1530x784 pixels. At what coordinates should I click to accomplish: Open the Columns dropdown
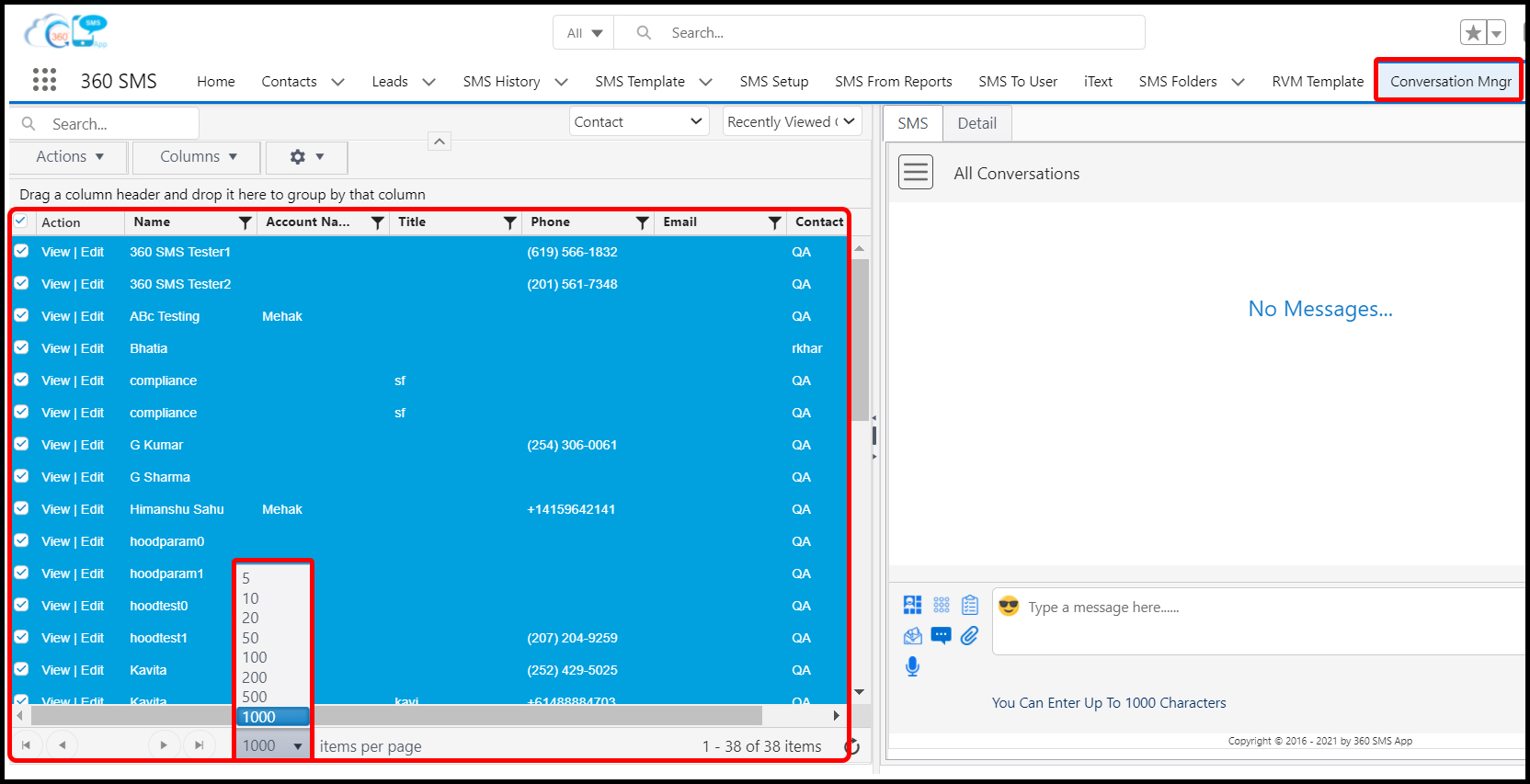198,157
